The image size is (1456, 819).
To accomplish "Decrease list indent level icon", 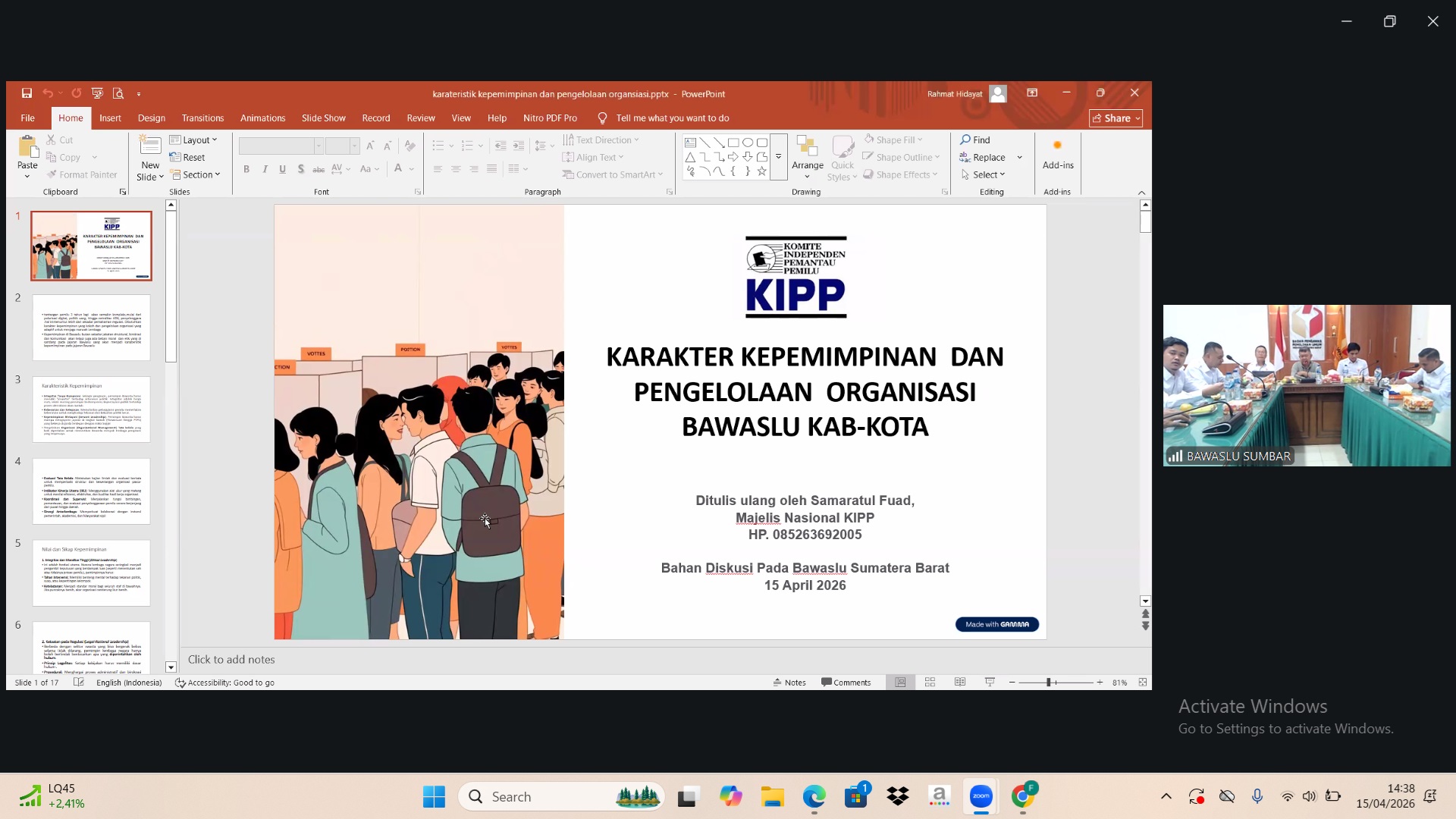I will pos(500,146).
